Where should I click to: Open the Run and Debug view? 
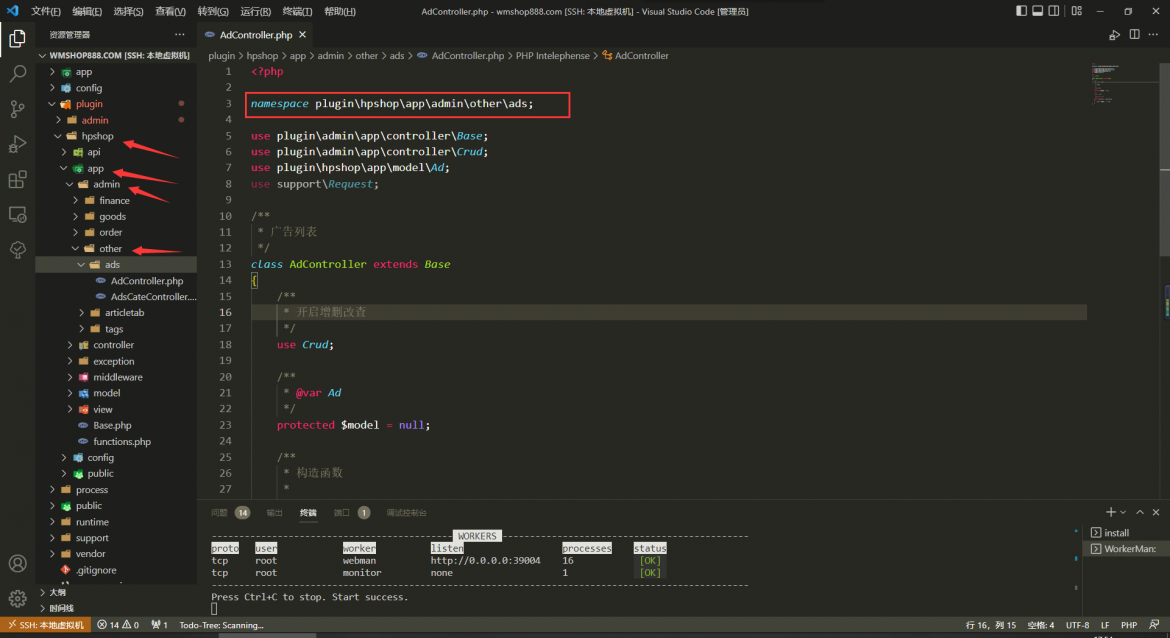(x=17, y=144)
